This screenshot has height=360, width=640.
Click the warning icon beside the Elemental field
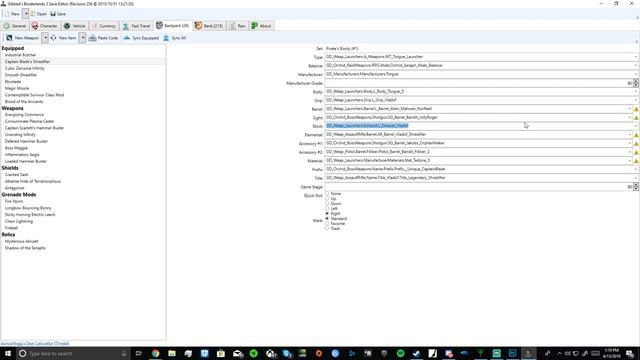(636, 135)
